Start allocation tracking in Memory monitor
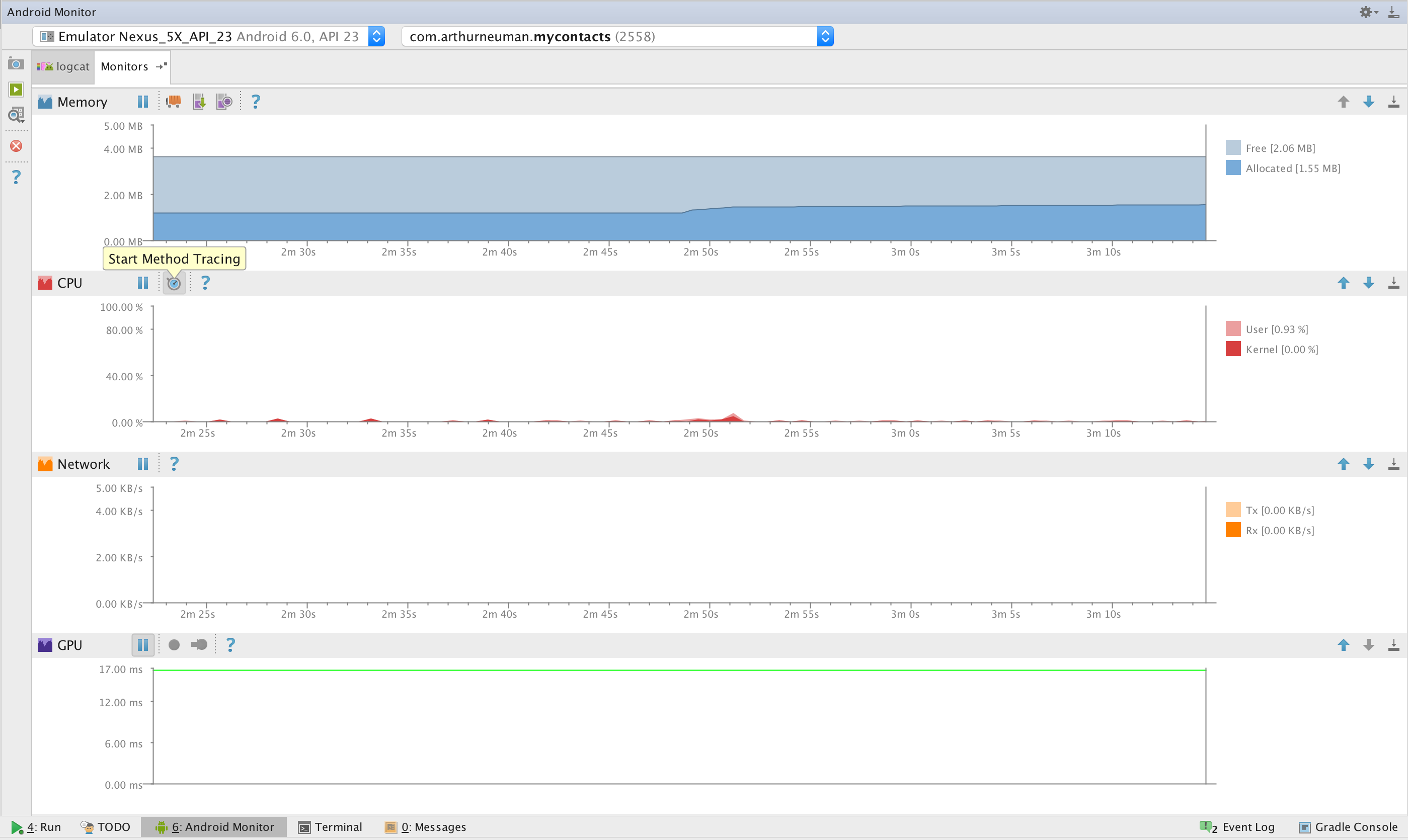Image resolution: width=1408 pixels, height=840 pixels. pos(225,102)
